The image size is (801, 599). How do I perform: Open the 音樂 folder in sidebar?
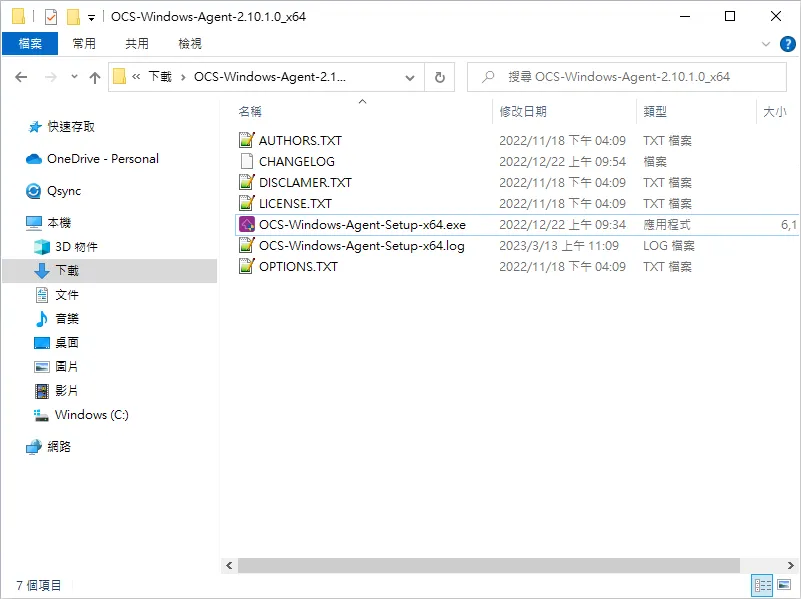[66, 319]
